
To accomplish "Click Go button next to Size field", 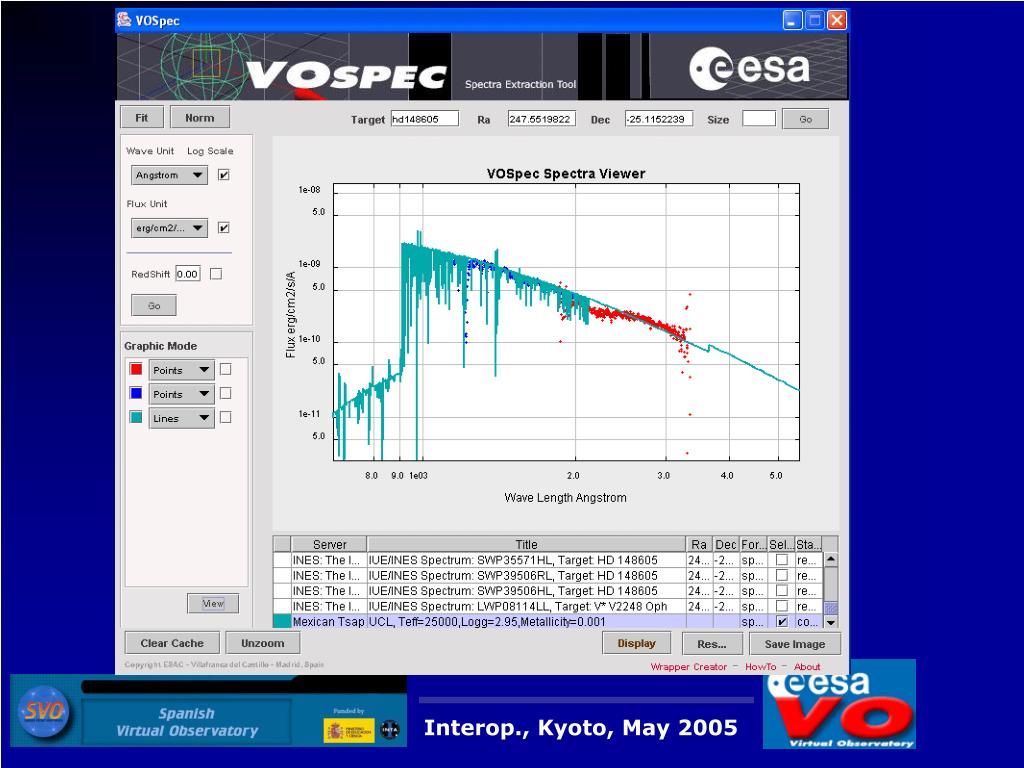I will click(x=806, y=120).
